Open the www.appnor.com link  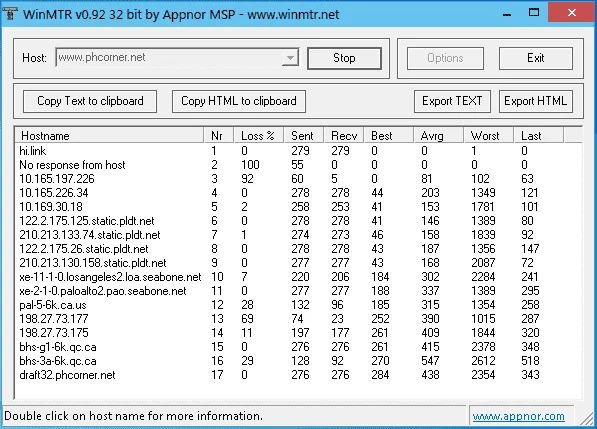click(x=518, y=416)
